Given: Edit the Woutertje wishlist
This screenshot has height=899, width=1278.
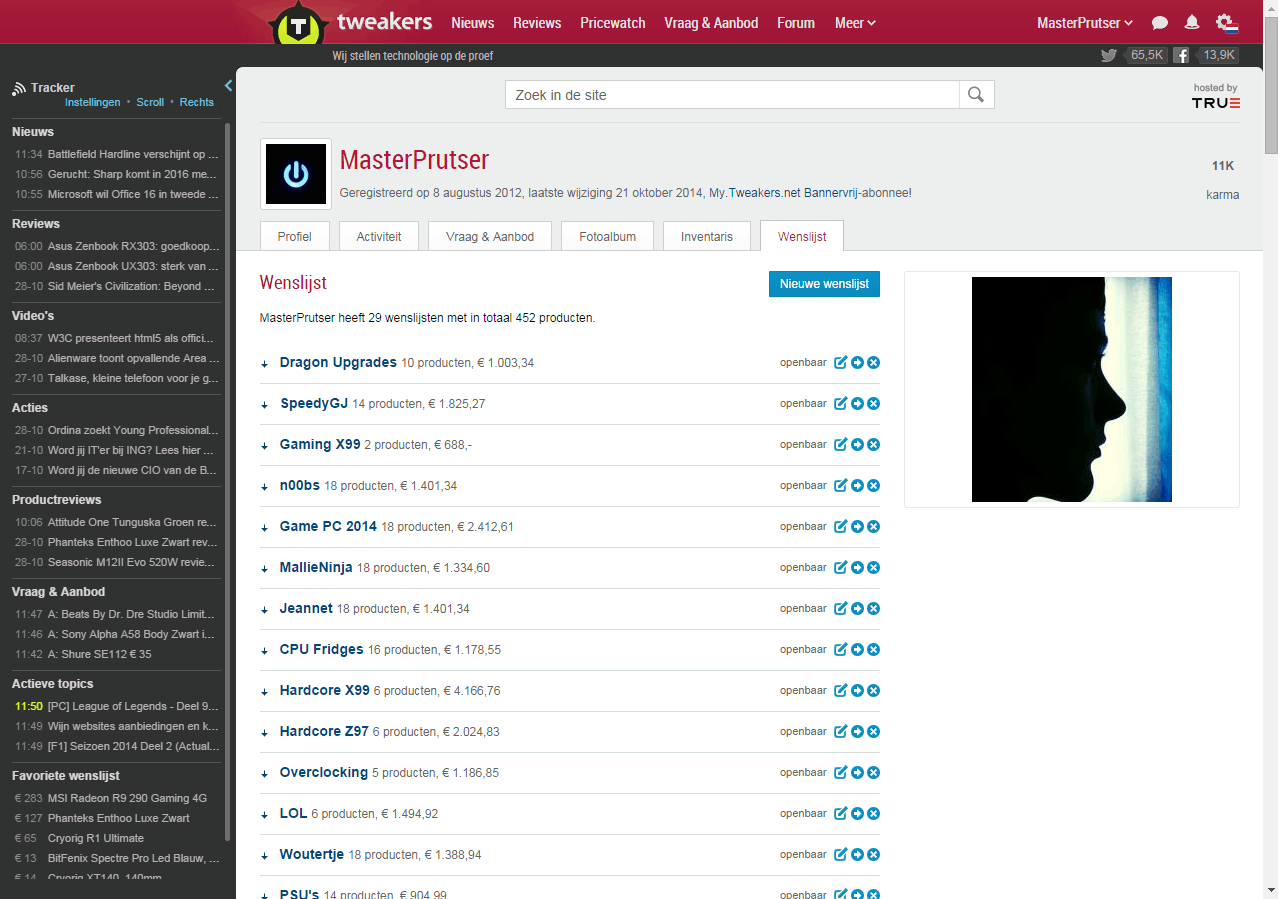Looking at the screenshot, I should tap(841, 854).
